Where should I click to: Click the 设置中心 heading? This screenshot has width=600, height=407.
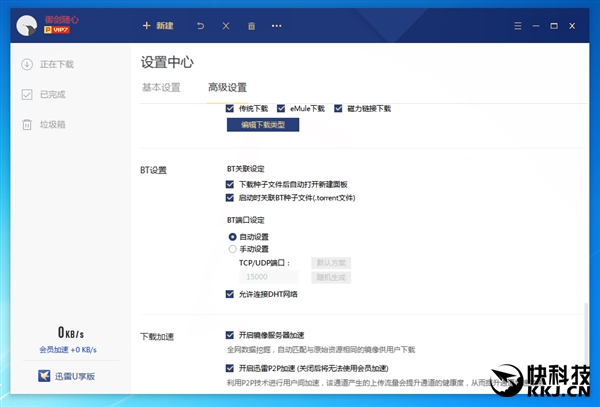(167, 62)
